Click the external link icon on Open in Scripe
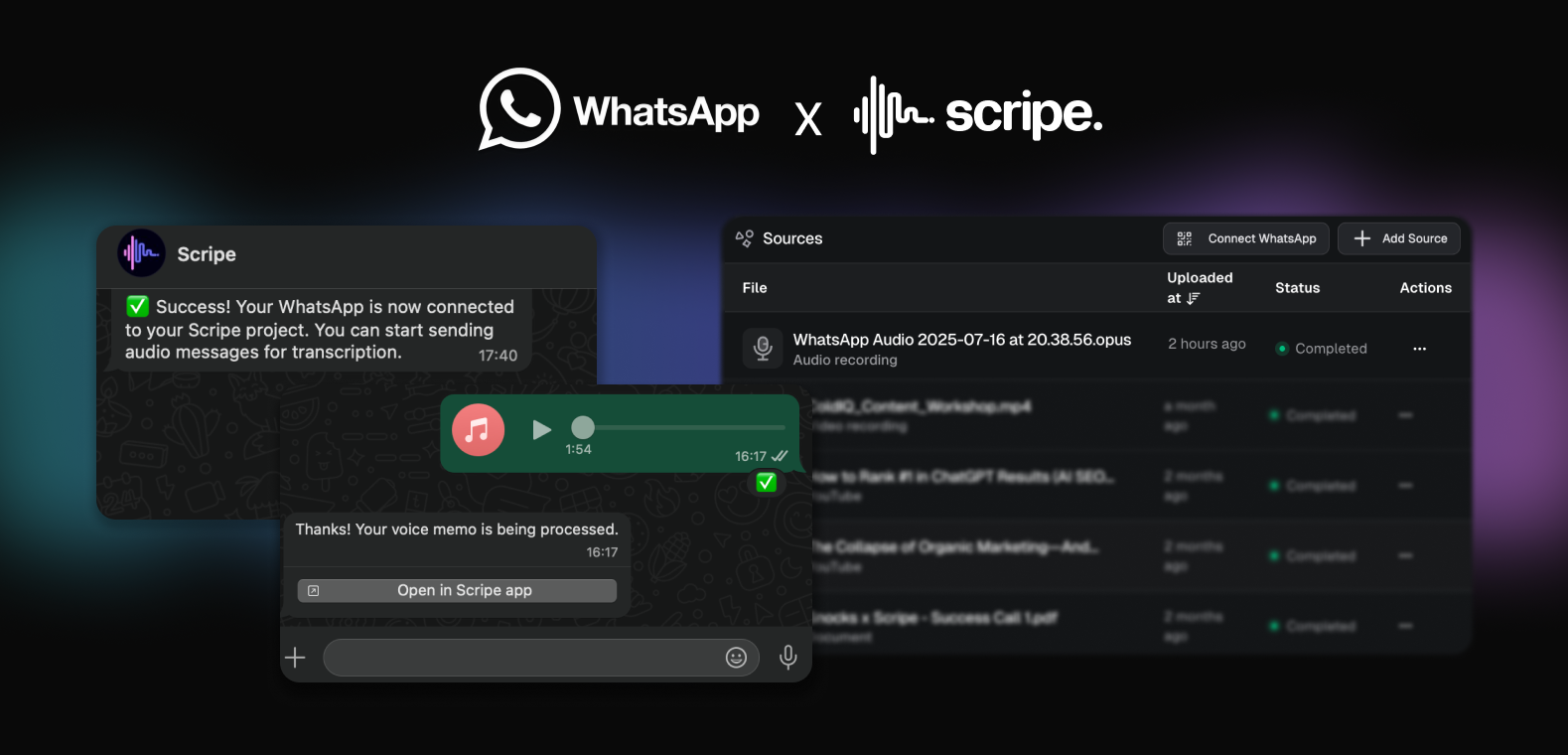 pos(314,591)
